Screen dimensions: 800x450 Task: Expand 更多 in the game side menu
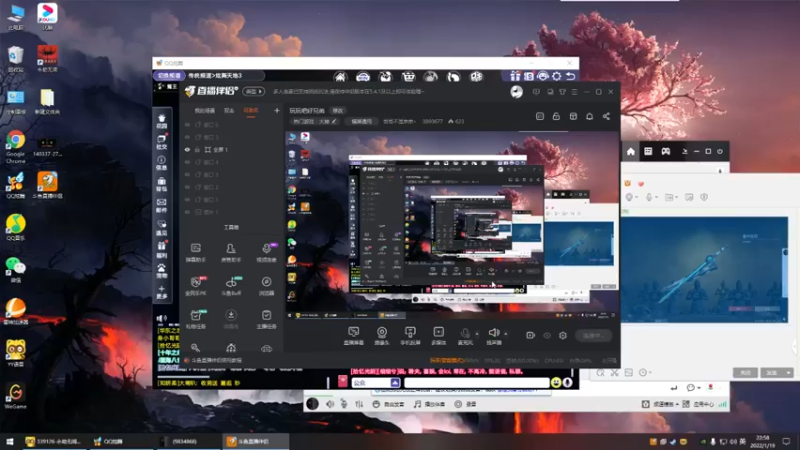coord(162,292)
